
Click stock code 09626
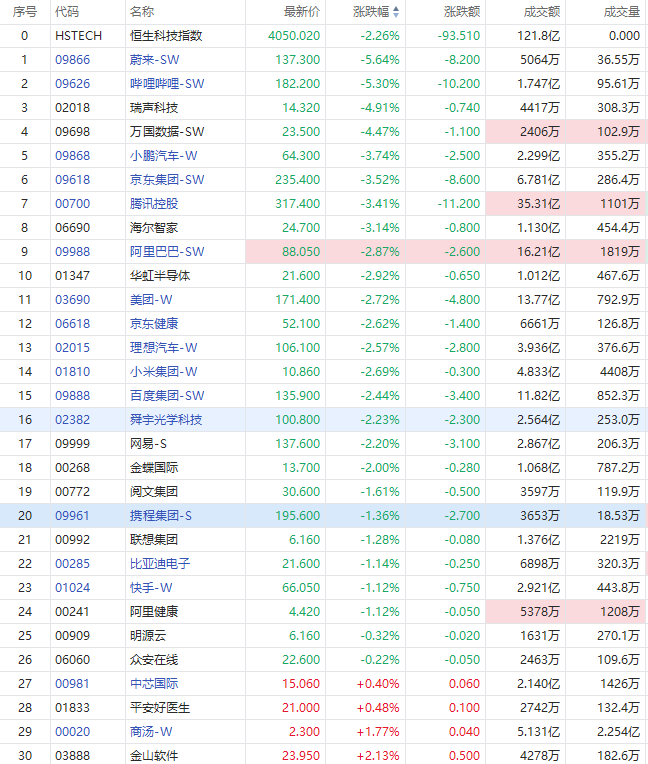pos(73,83)
